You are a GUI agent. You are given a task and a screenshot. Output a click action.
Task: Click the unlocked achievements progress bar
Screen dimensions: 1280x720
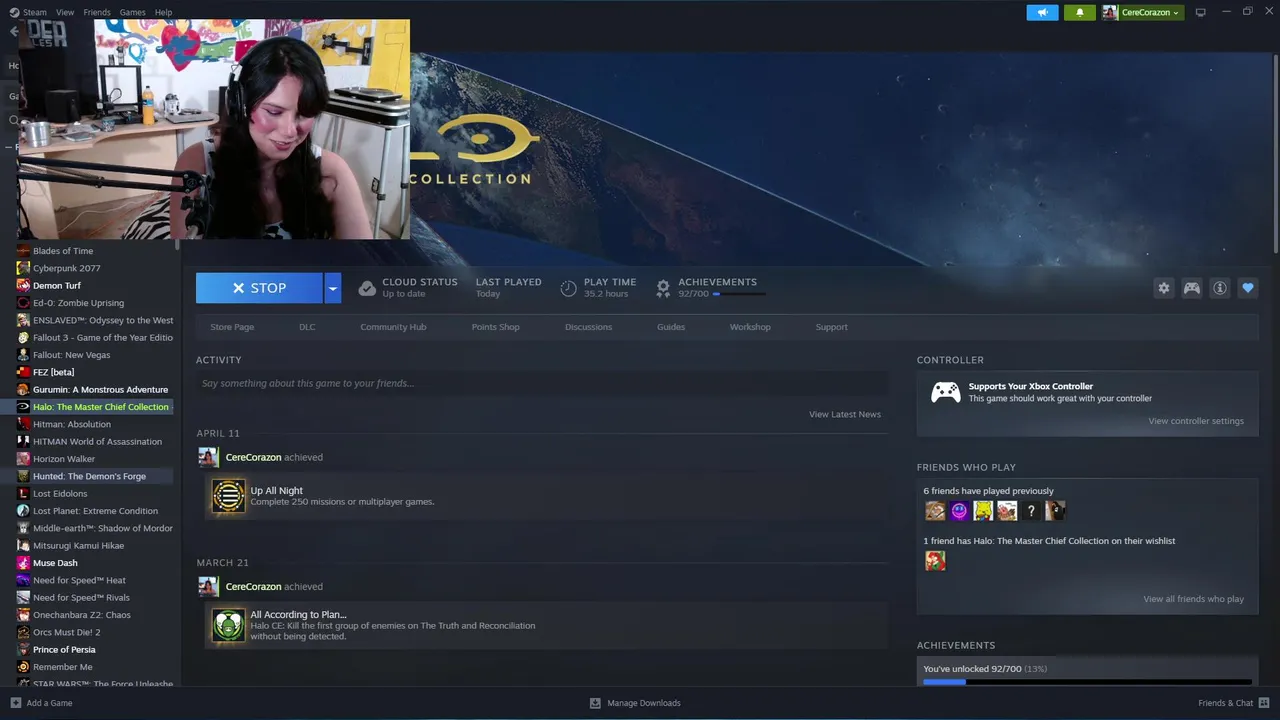coord(1087,682)
